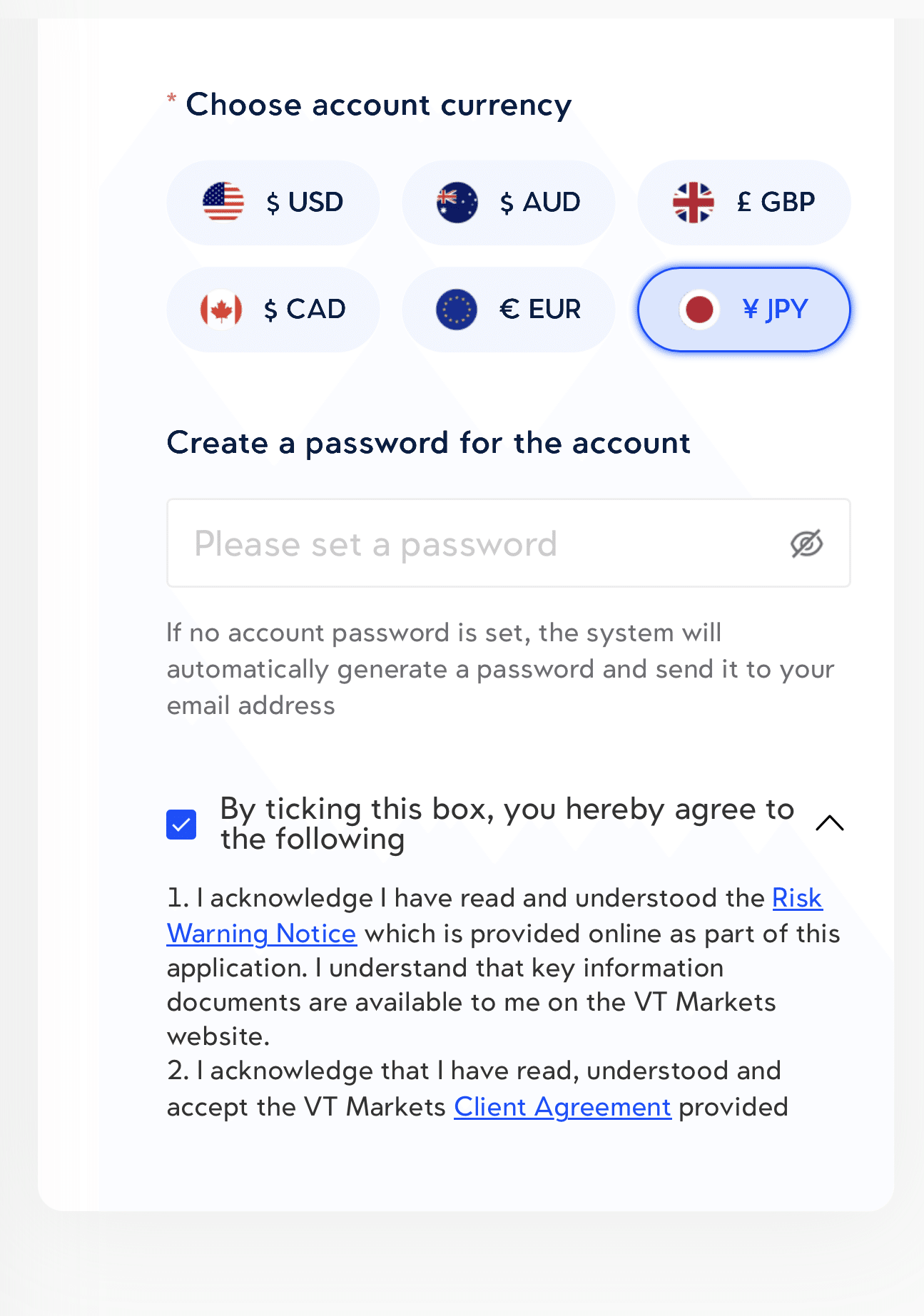Focus the 'Please set a password' field
Viewport: 924px width, 1316px height.
tap(471, 544)
